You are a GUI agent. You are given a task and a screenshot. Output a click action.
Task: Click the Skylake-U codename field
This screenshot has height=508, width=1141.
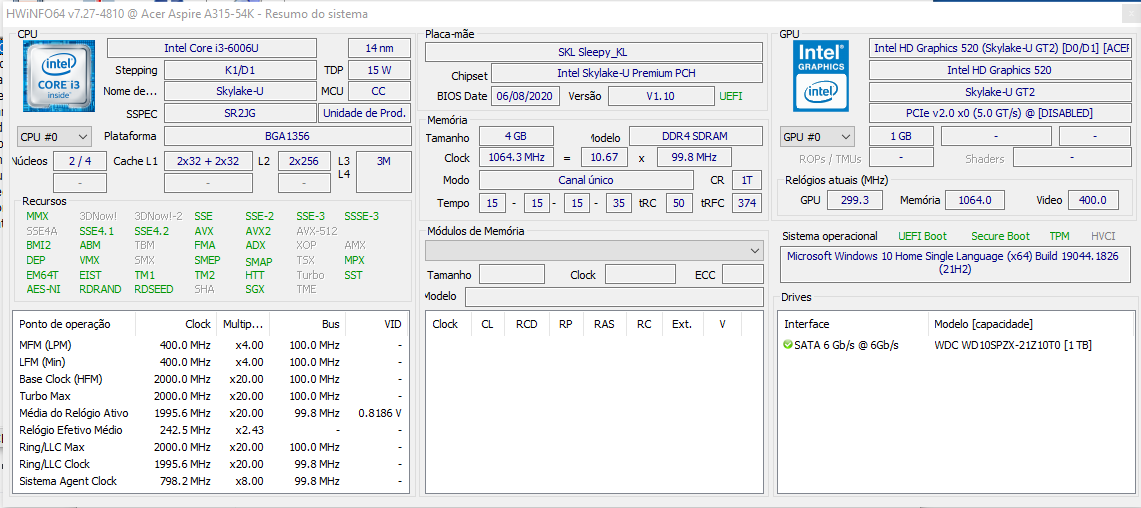tap(240, 92)
